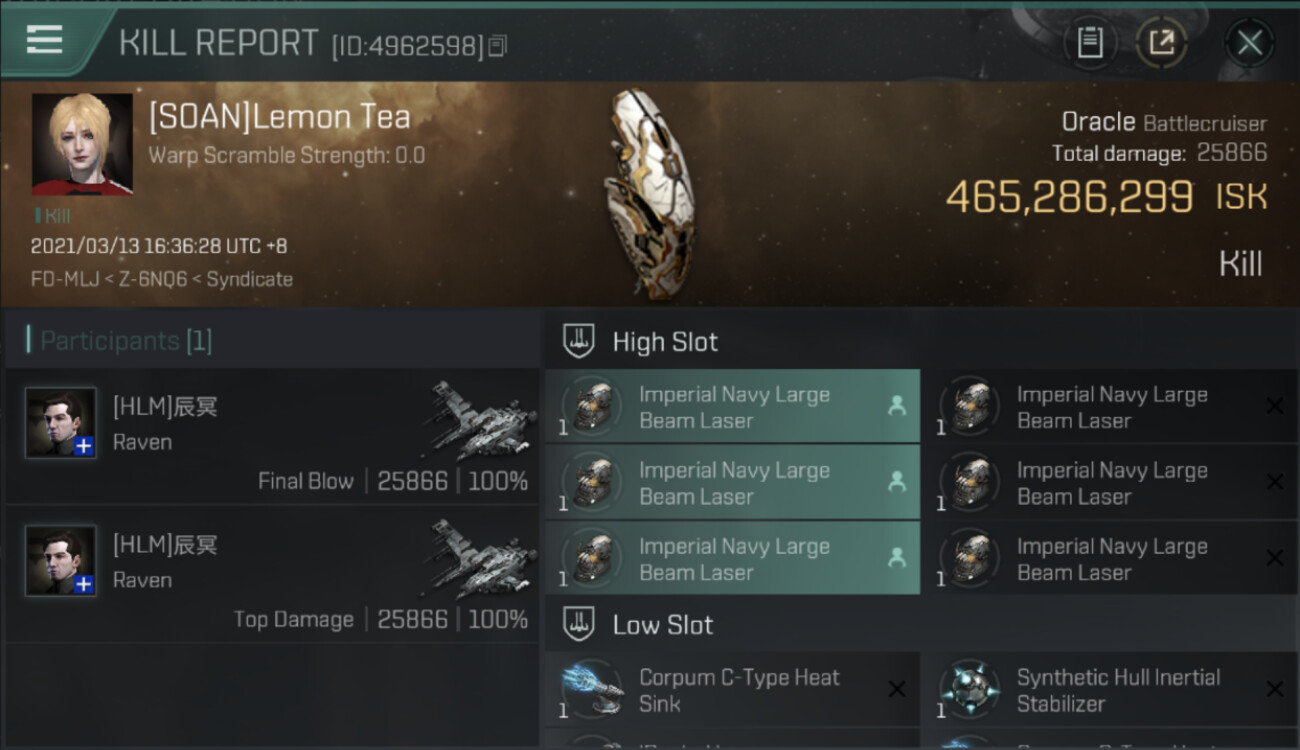Open the clipboard notes icon
Viewport: 1300px width, 750px height.
click(1090, 43)
